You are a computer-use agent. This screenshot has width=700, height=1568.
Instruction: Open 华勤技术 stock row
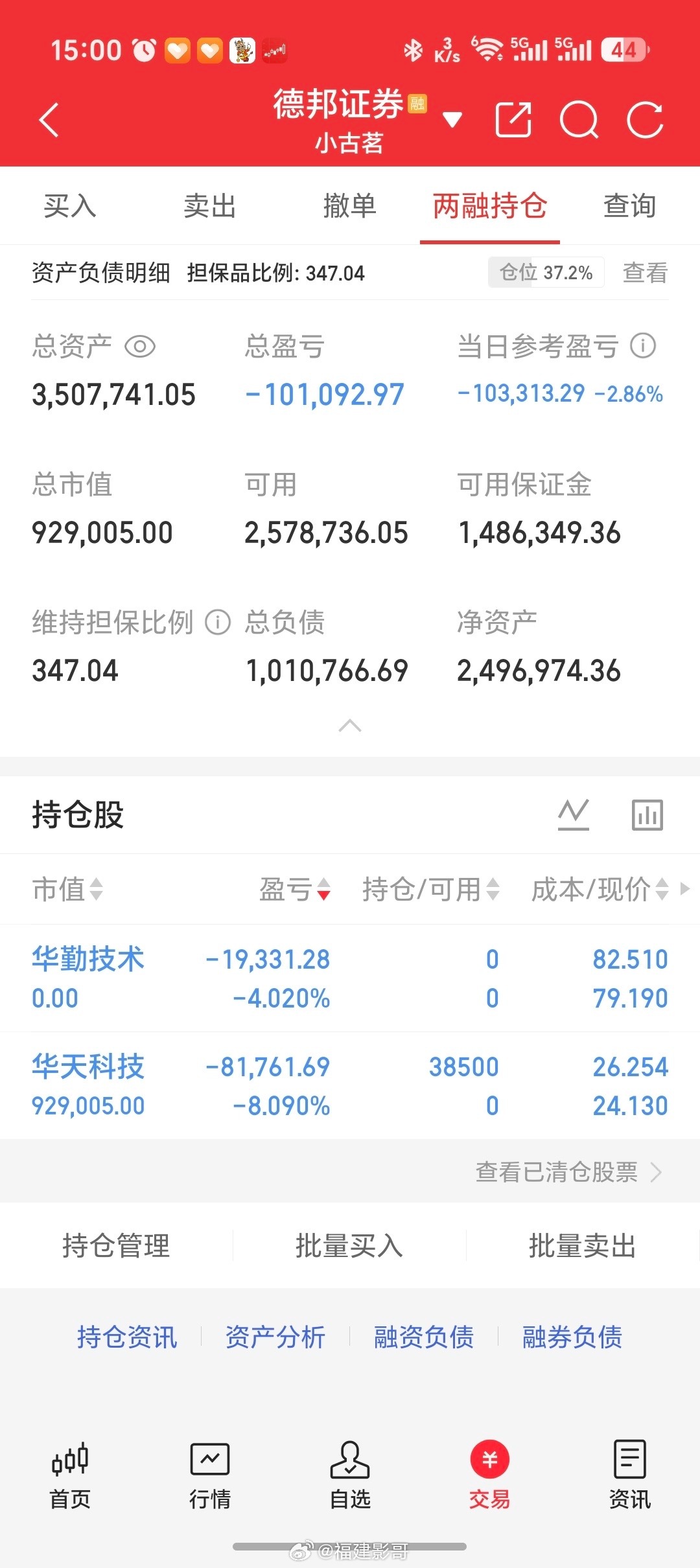(x=350, y=978)
